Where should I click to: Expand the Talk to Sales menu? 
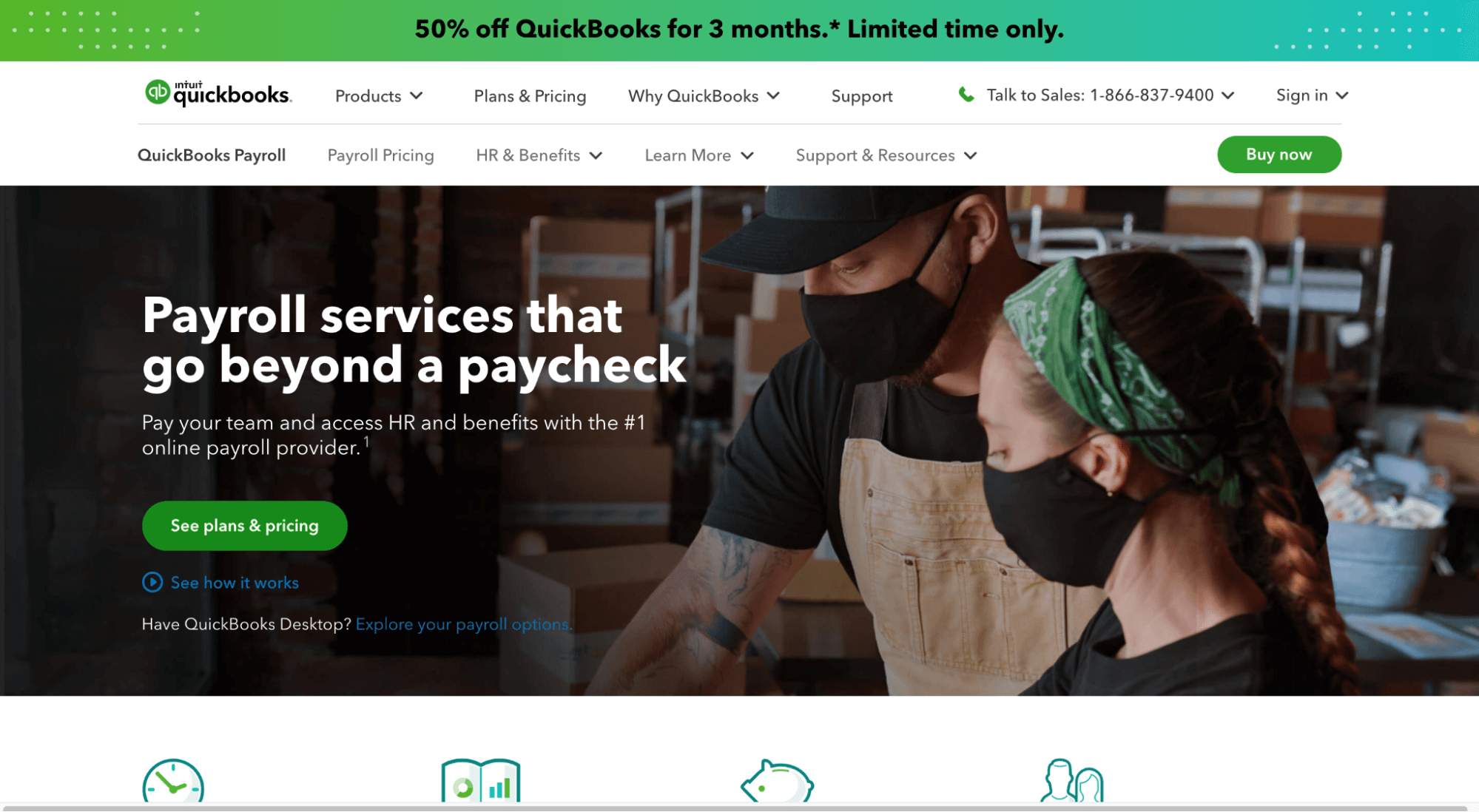(x=1110, y=95)
